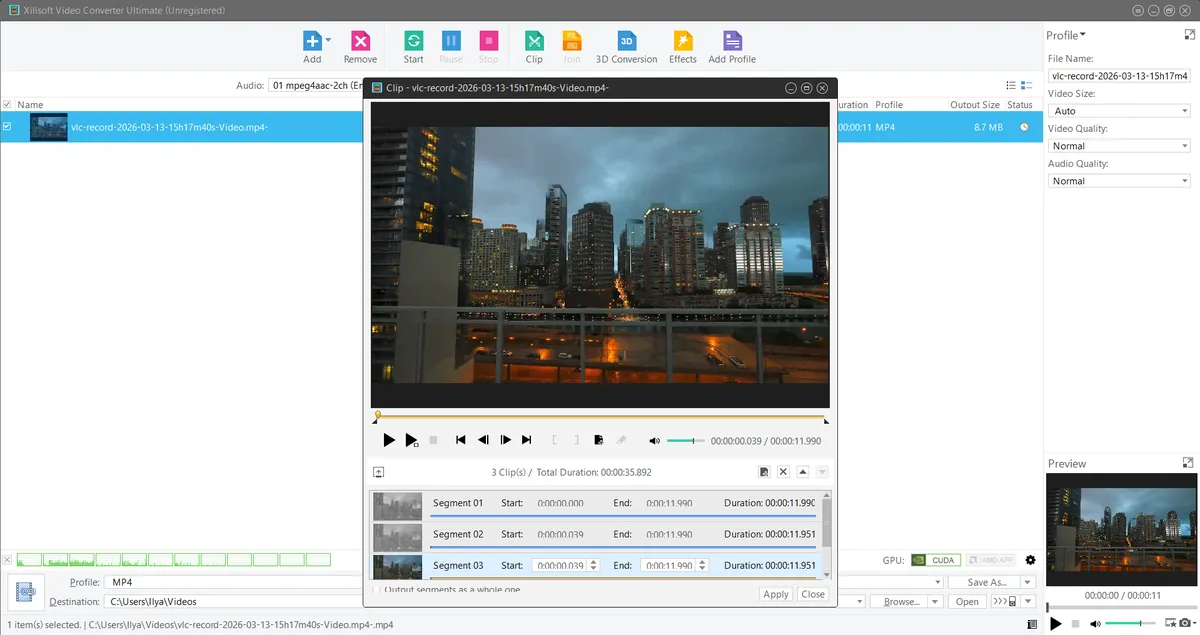Open the Audio Quality dropdown

tap(1118, 181)
